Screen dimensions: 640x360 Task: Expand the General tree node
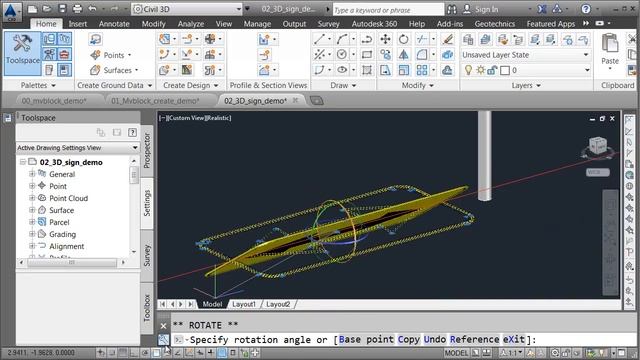click(x=32, y=174)
